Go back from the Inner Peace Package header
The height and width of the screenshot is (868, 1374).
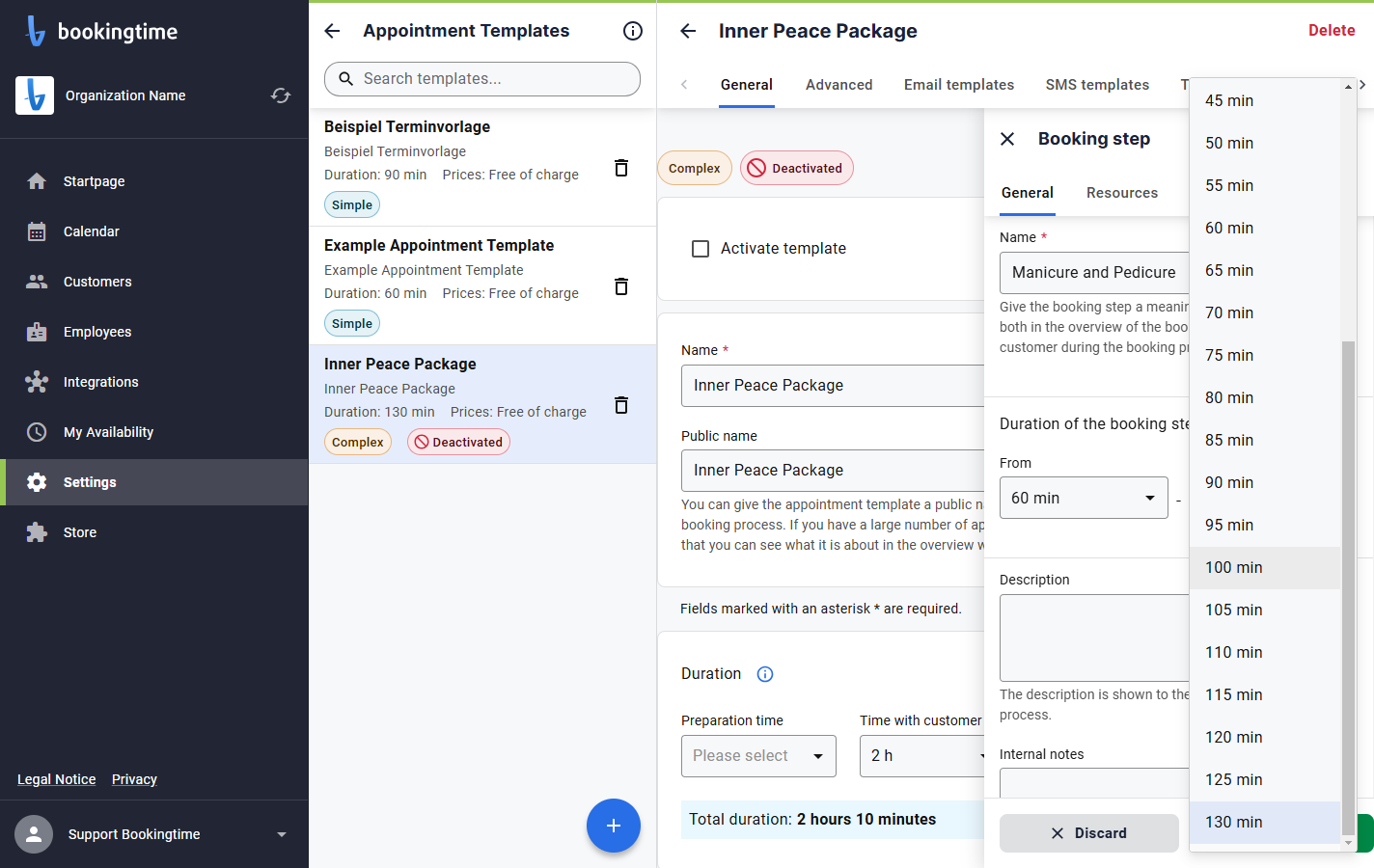(x=688, y=31)
